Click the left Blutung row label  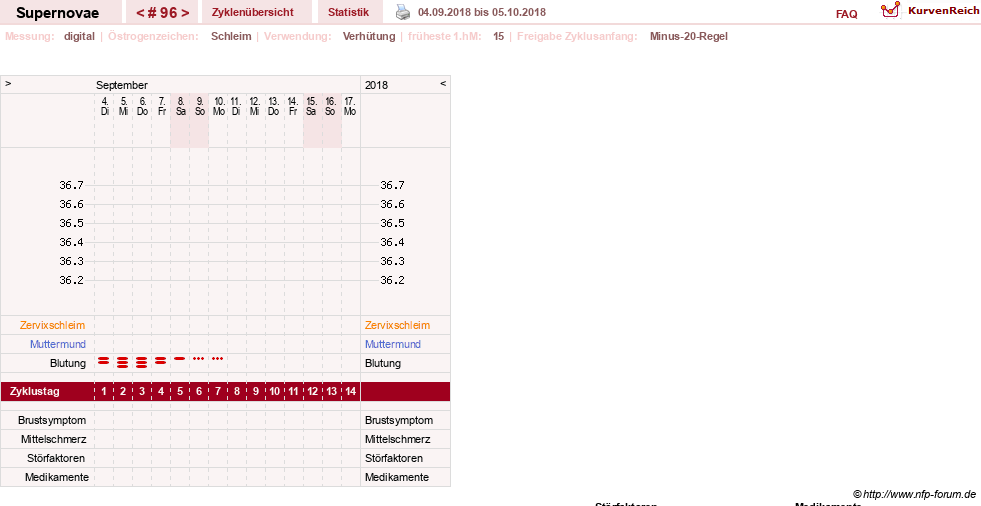pos(68,363)
